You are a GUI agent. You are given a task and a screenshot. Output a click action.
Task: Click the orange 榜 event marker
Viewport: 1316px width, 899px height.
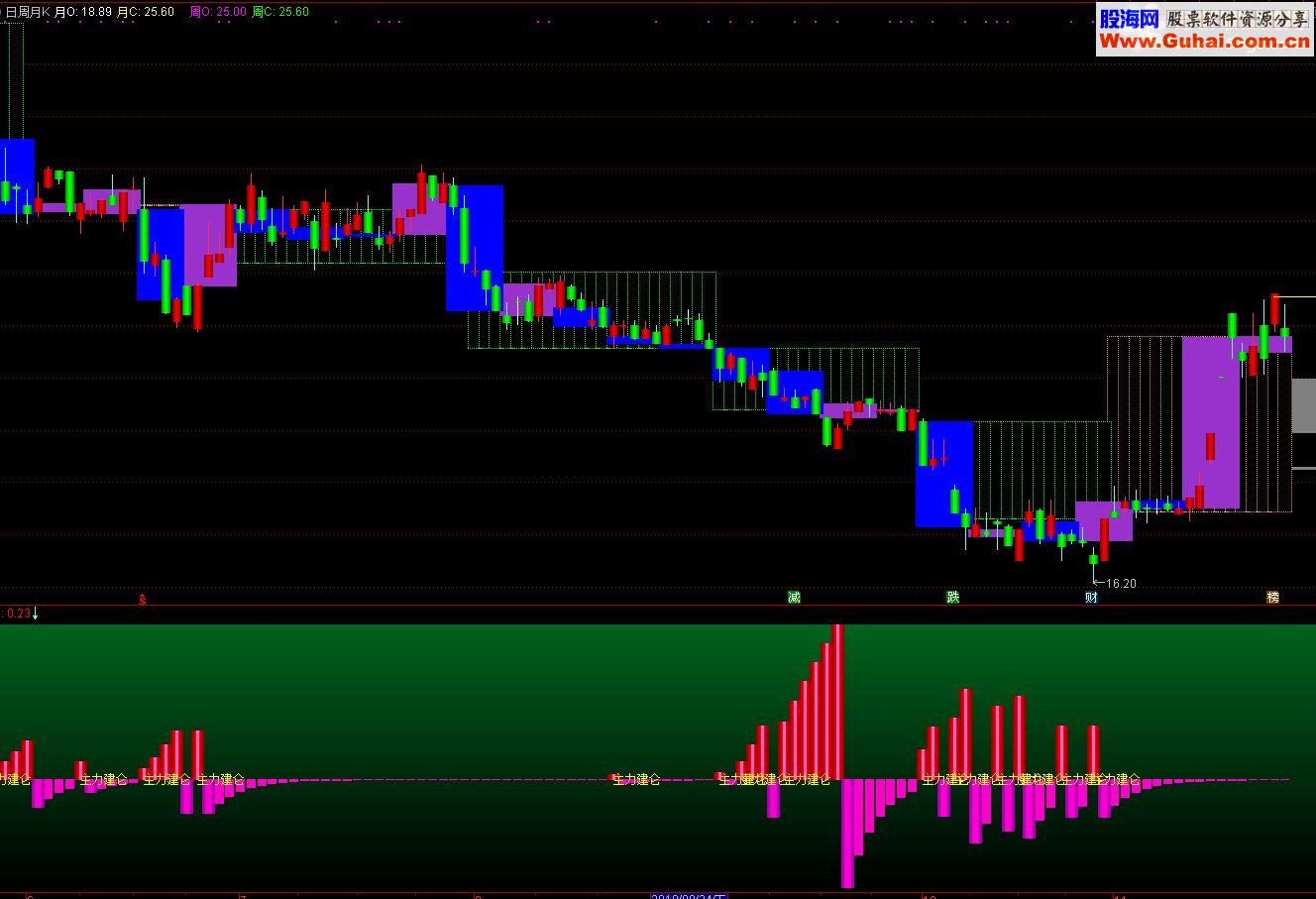click(1273, 597)
